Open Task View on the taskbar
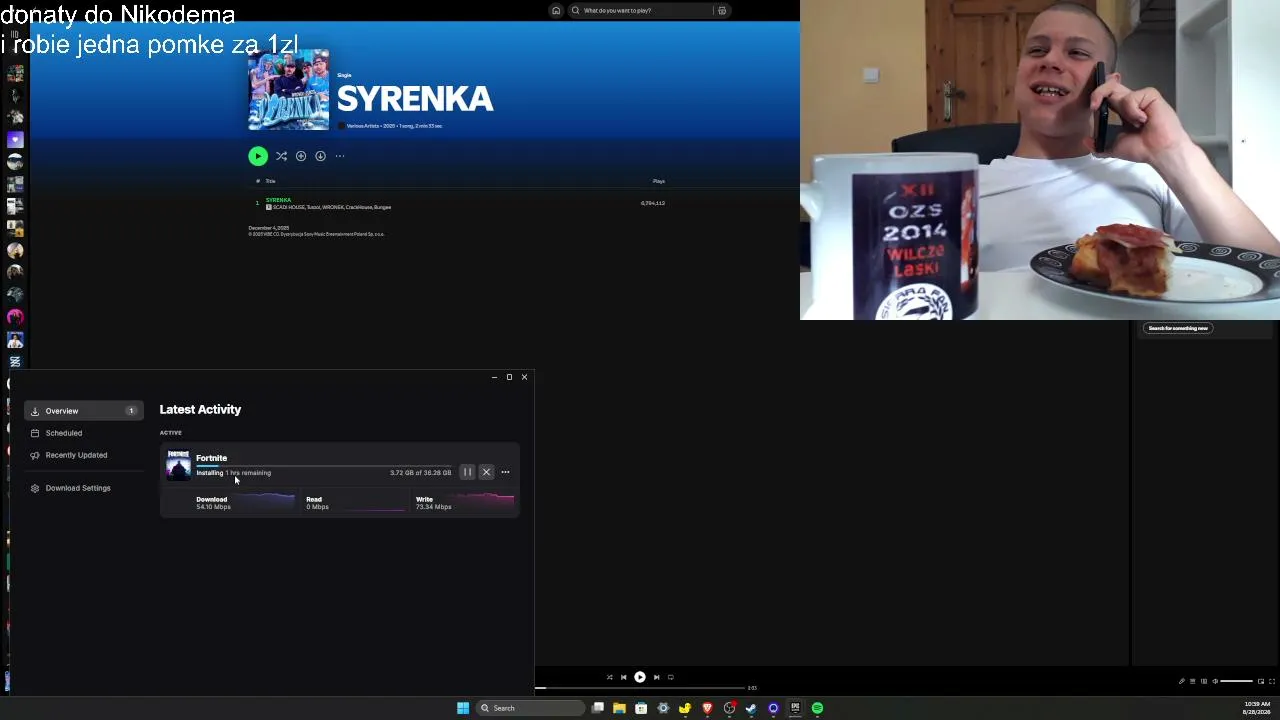 (598, 708)
